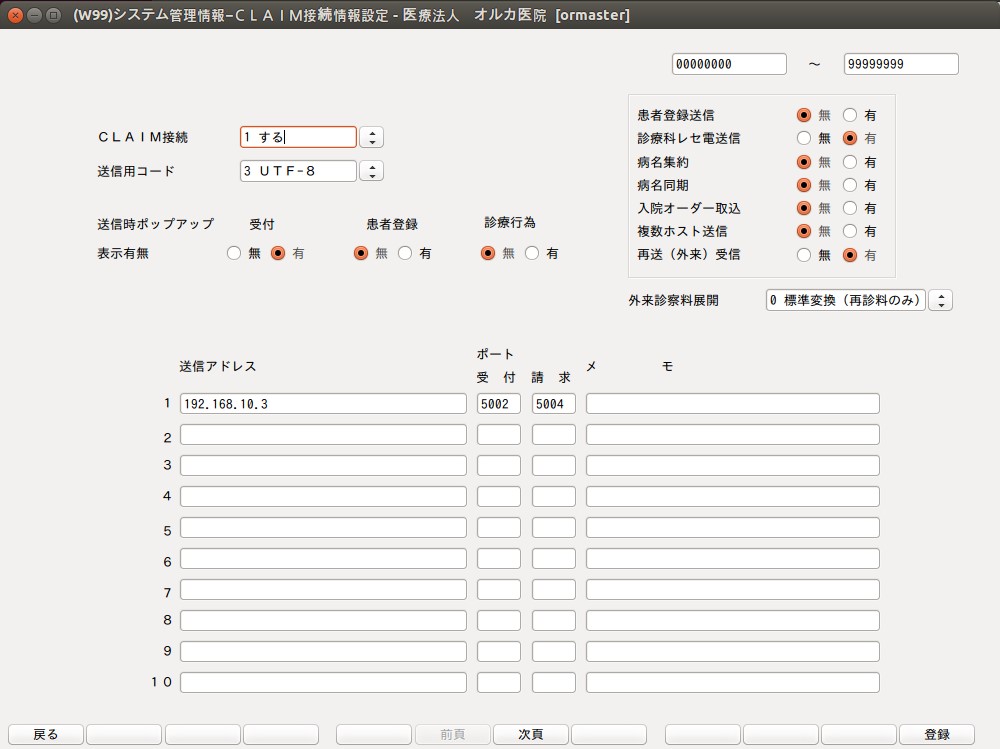Click row 9 メモ field
The width and height of the screenshot is (1000, 749).
pyautogui.click(x=733, y=651)
